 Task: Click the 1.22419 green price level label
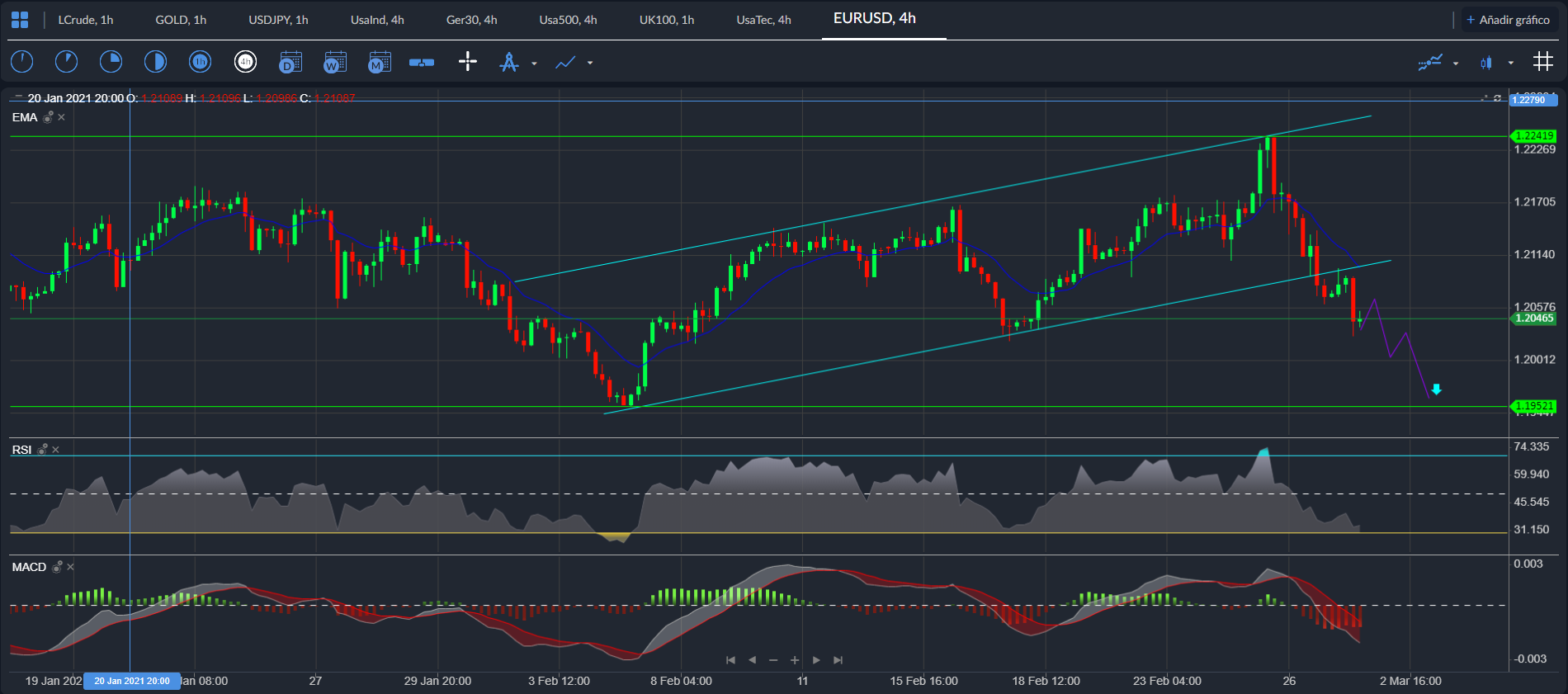tap(1533, 135)
